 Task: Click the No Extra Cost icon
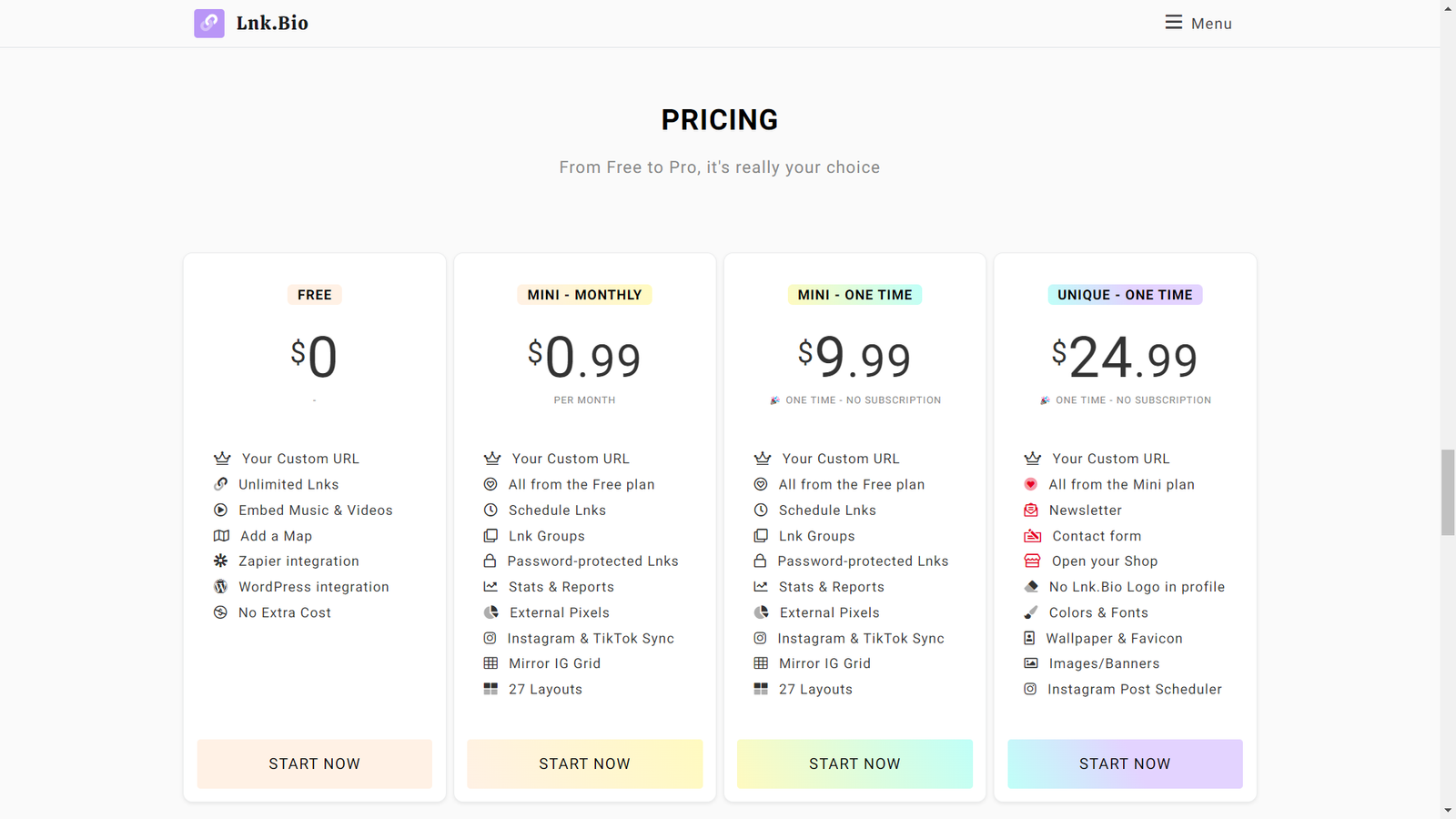click(x=221, y=612)
